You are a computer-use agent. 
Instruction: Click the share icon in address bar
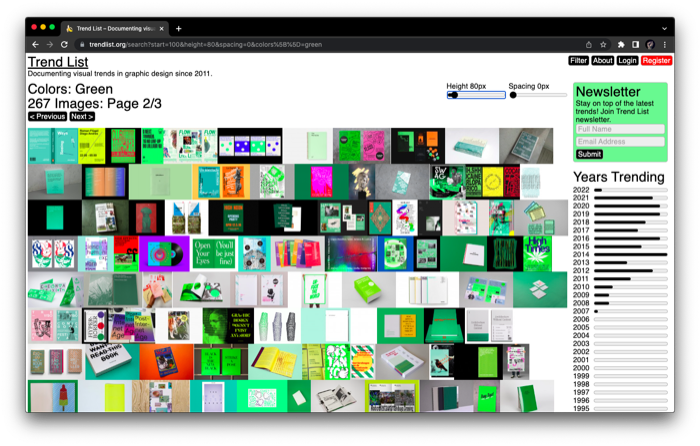(589, 45)
